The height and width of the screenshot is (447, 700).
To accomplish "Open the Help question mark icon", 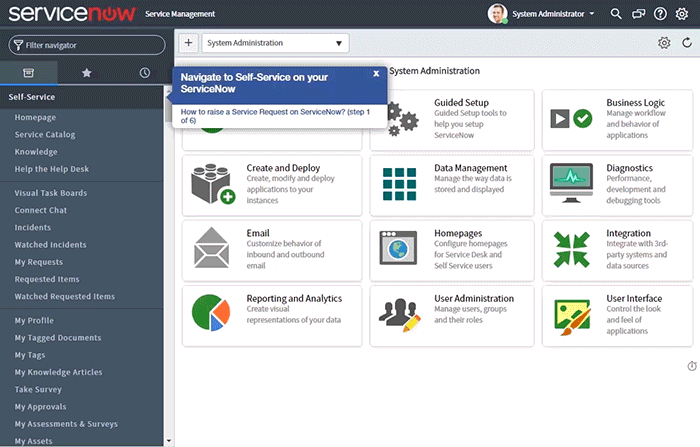I will [660, 14].
